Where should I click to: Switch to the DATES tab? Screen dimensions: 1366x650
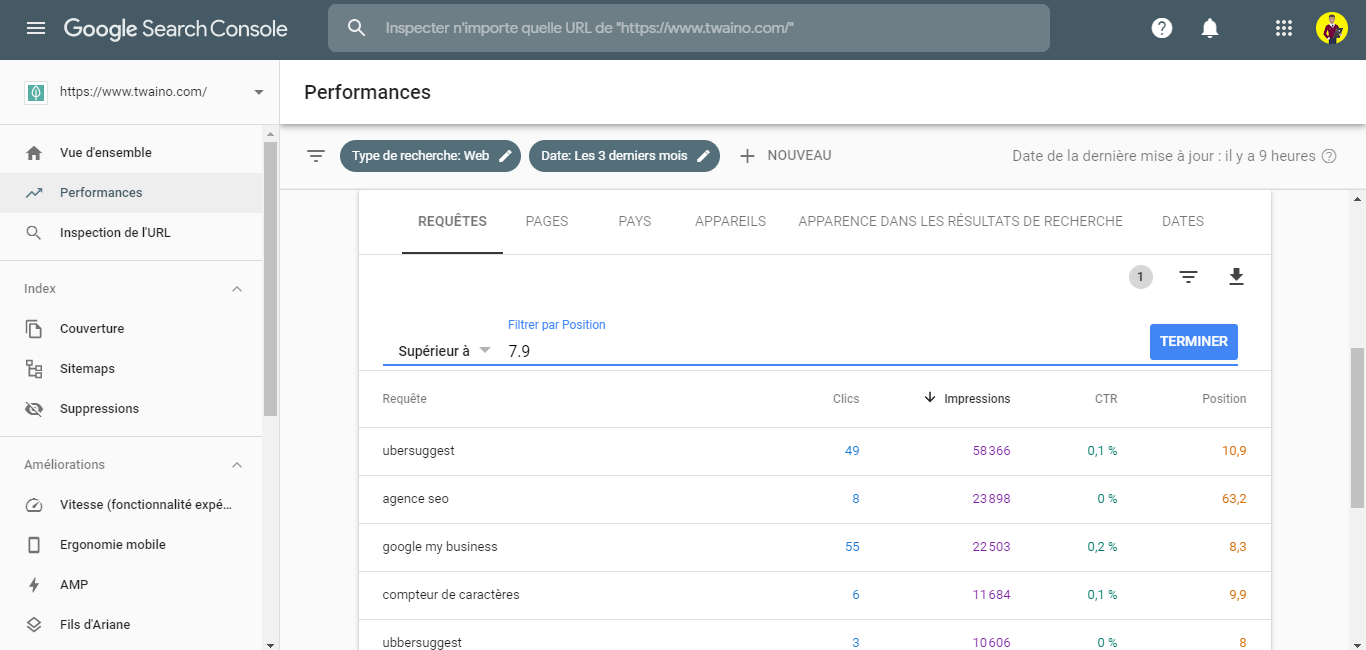click(1183, 221)
